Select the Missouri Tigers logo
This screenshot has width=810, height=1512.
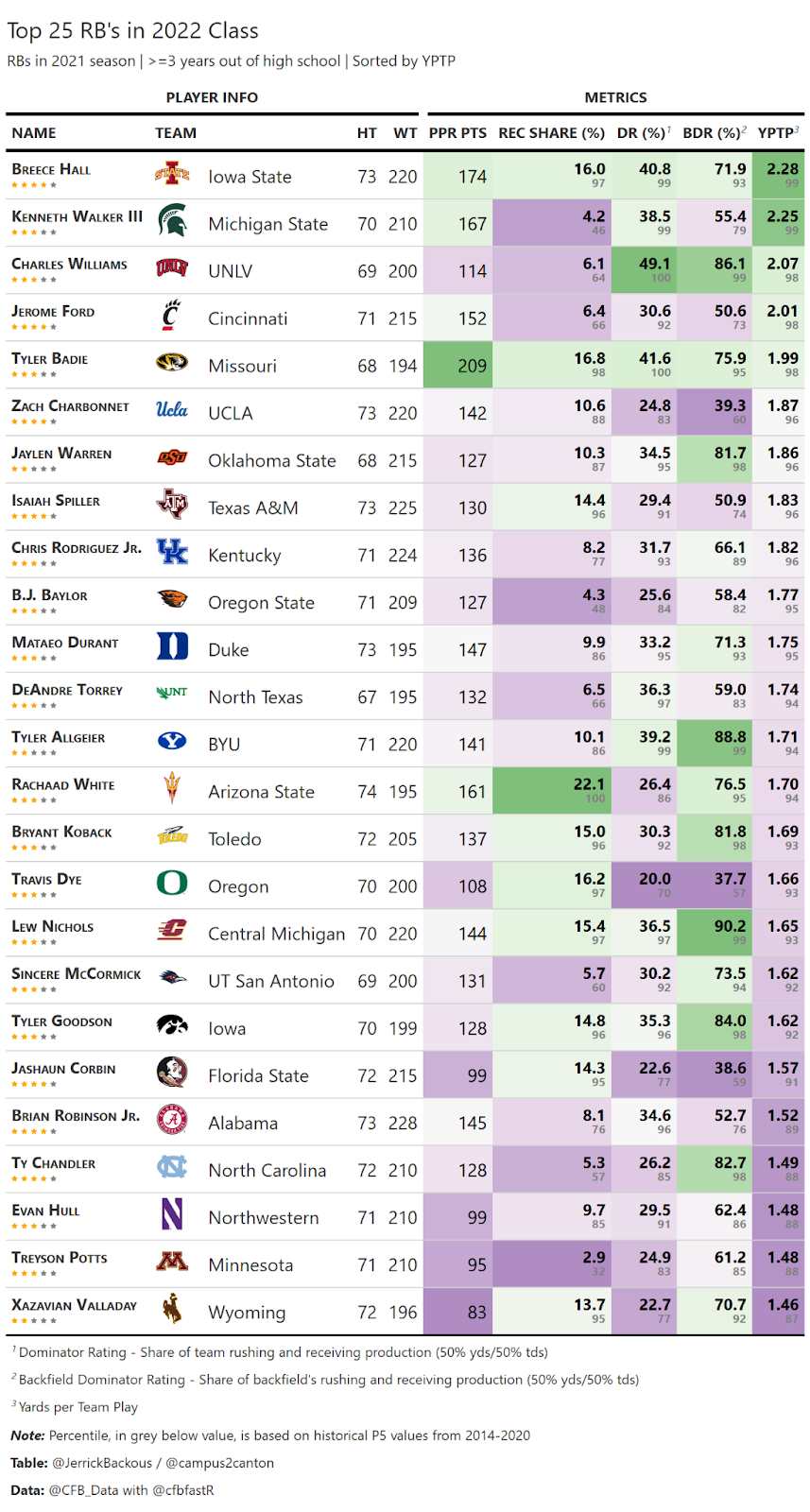172,363
